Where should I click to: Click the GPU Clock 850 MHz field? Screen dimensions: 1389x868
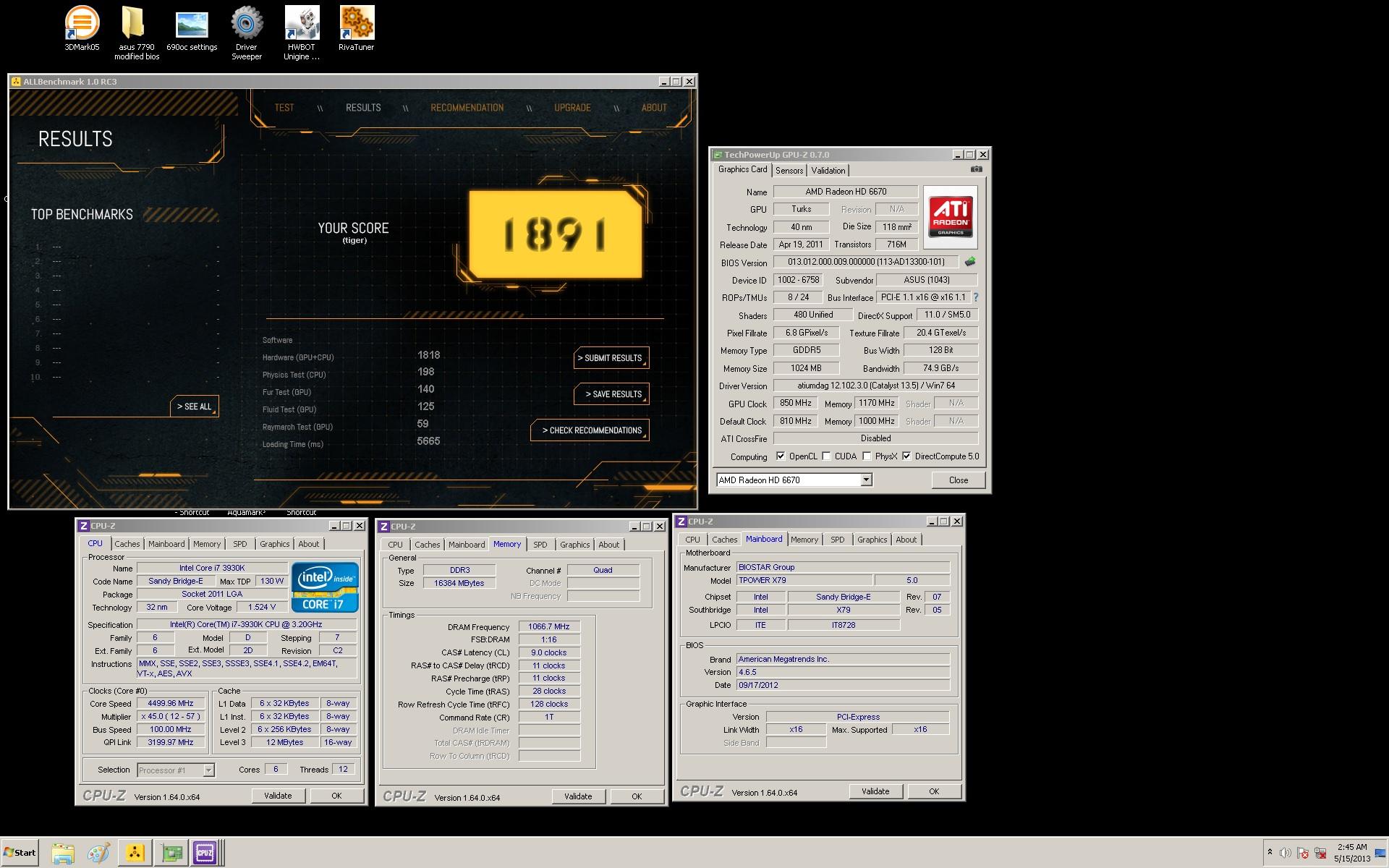796,403
